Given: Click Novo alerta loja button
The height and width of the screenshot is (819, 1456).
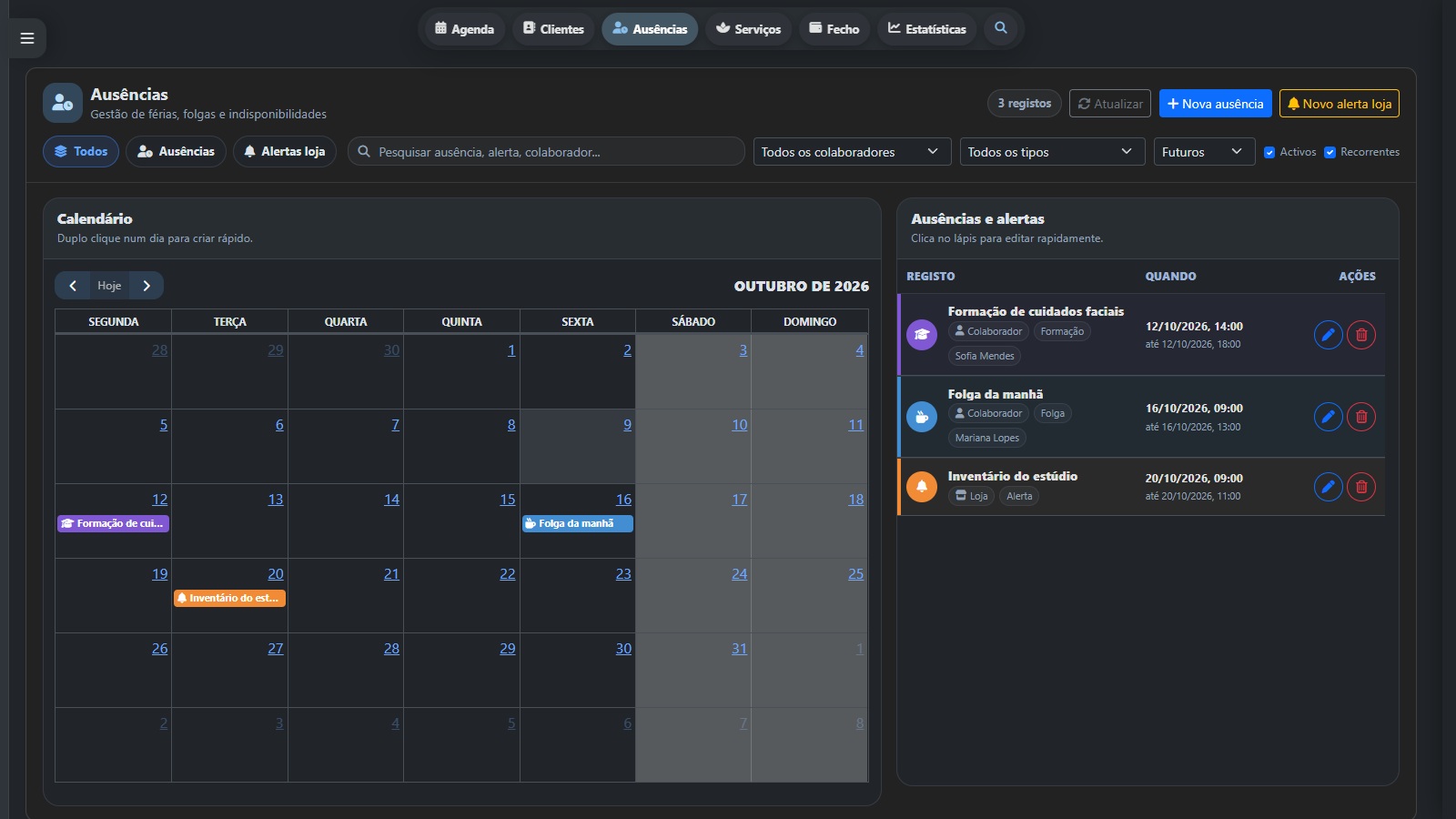Looking at the screenshot, I should (x=1340, y=104).
